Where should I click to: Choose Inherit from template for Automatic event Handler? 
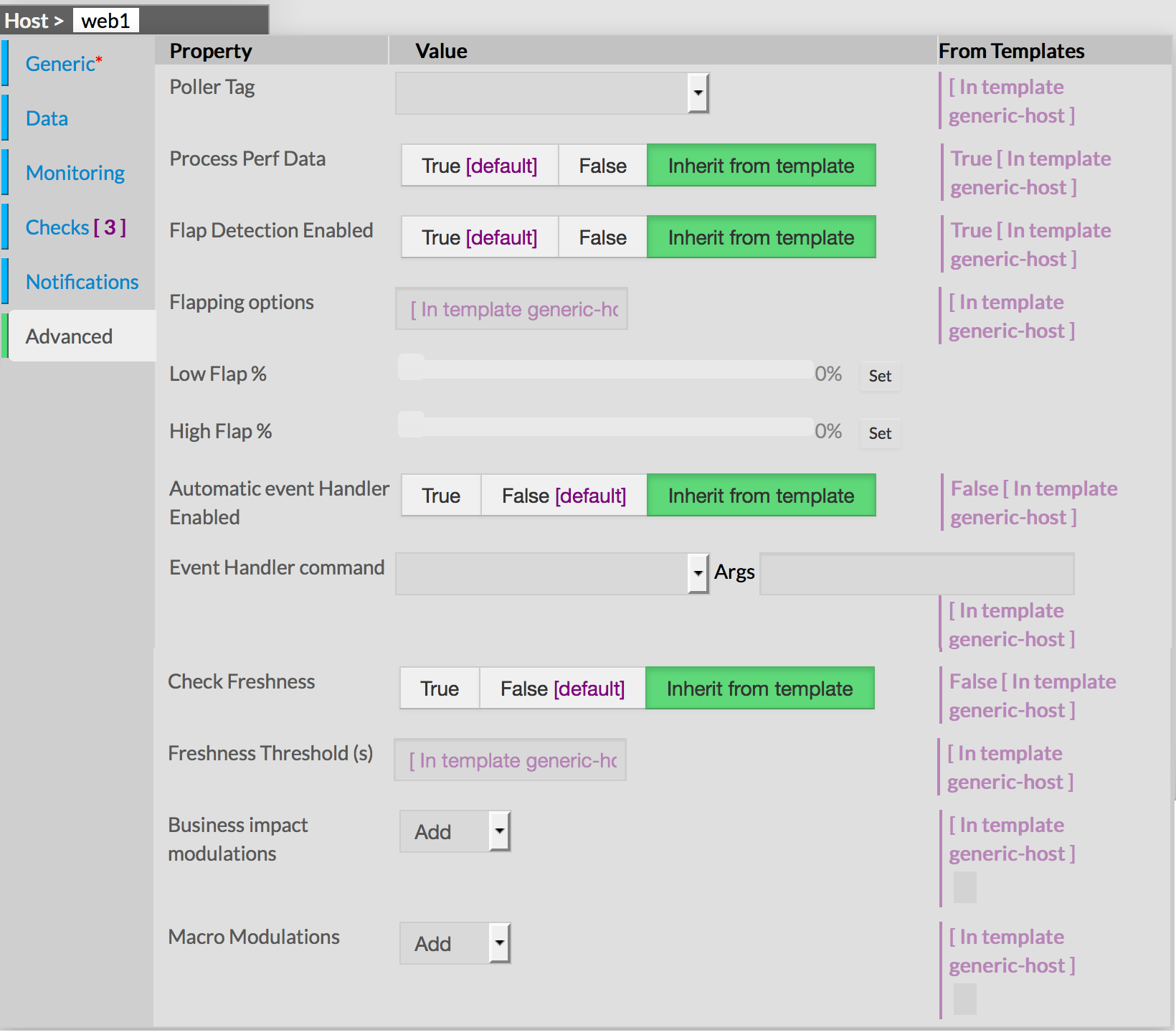point(761,496)
